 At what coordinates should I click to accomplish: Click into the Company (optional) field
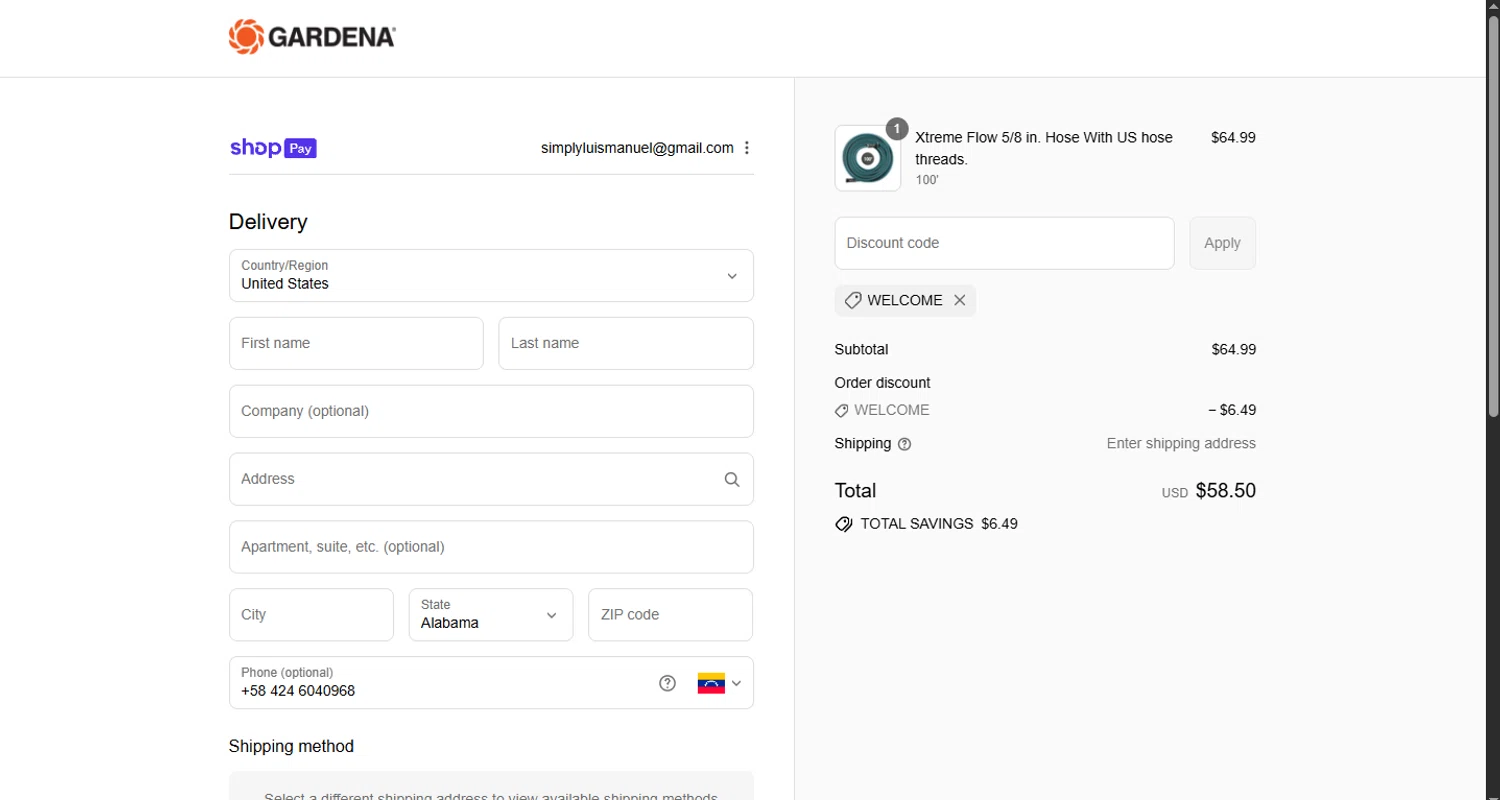(491, 411)
